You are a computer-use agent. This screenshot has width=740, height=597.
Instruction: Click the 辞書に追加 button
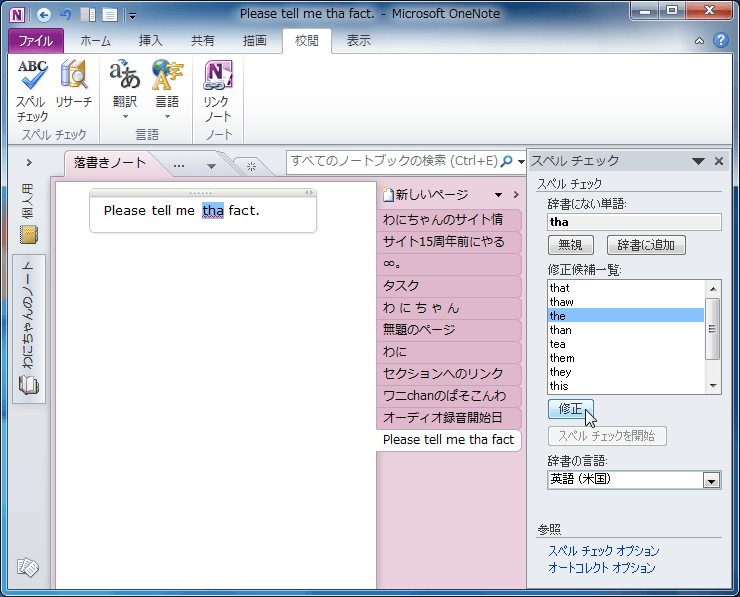646,245
